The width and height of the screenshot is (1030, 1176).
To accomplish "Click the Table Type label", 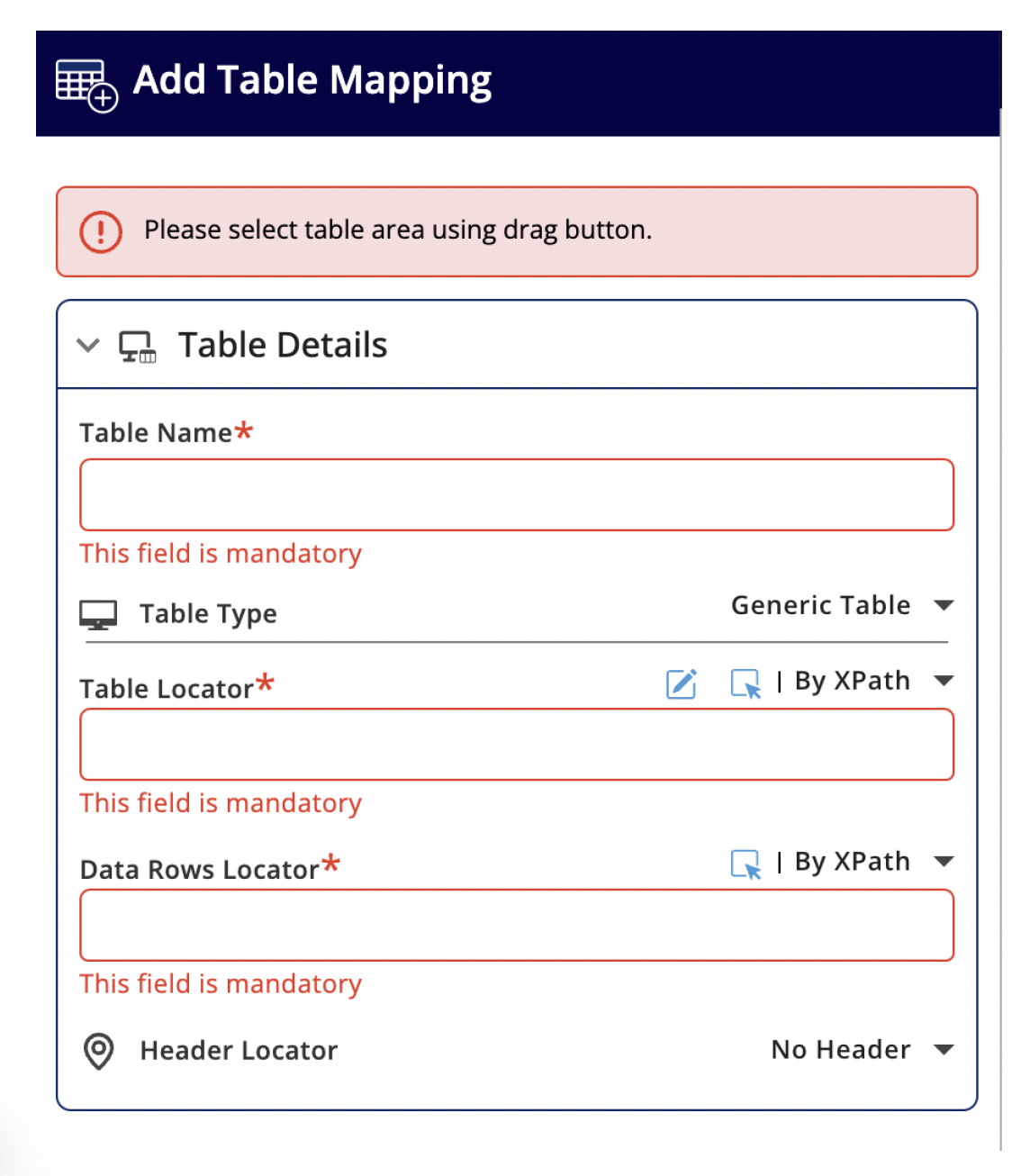I will tap(208, 614).
